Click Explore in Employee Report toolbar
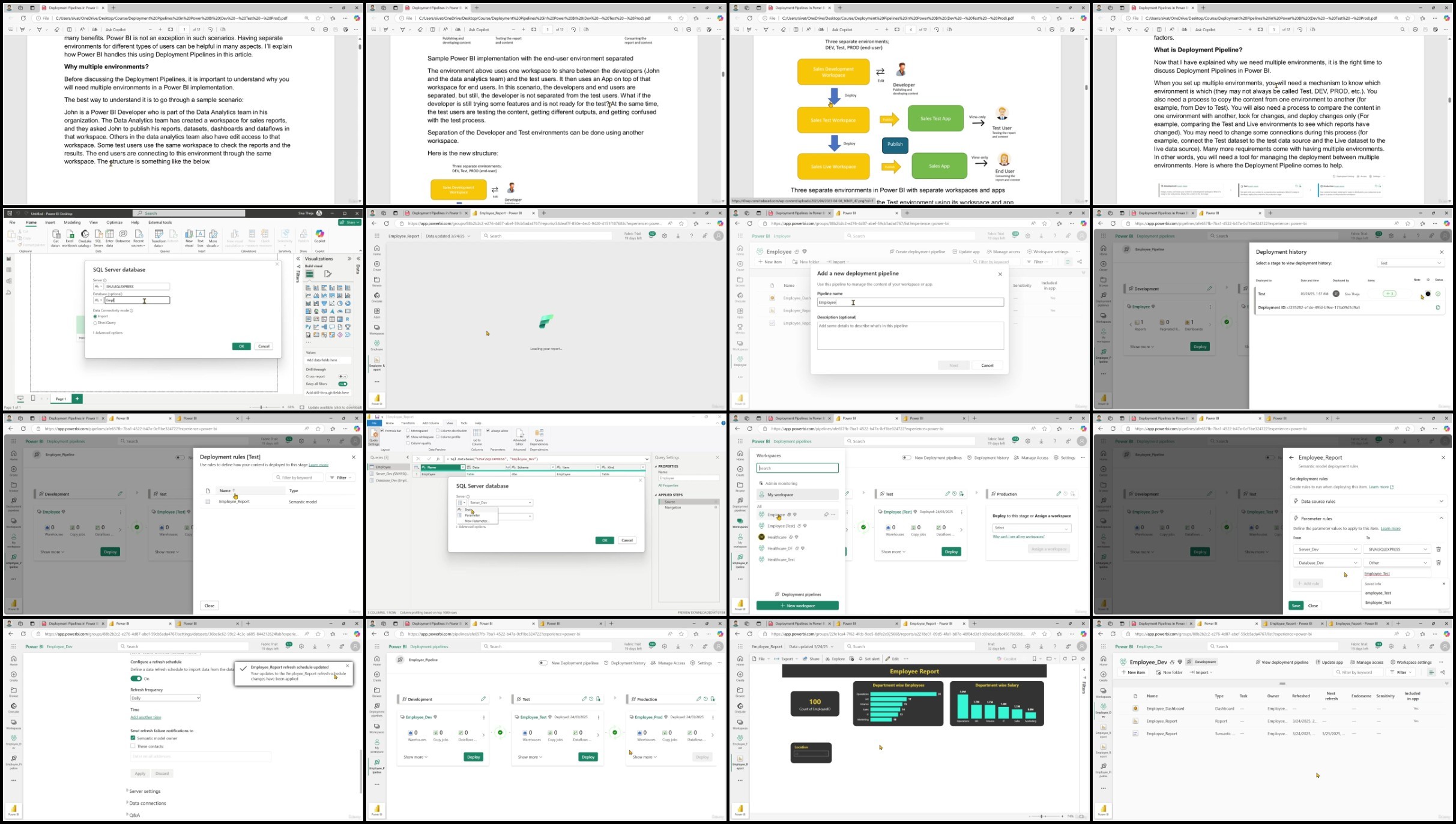 835,658
